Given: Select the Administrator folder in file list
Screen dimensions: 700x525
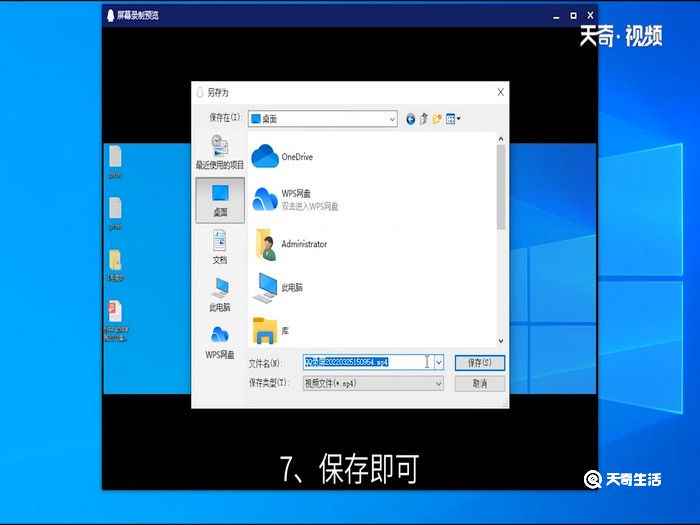Looking at the screenshot, I should coord(291,244).
